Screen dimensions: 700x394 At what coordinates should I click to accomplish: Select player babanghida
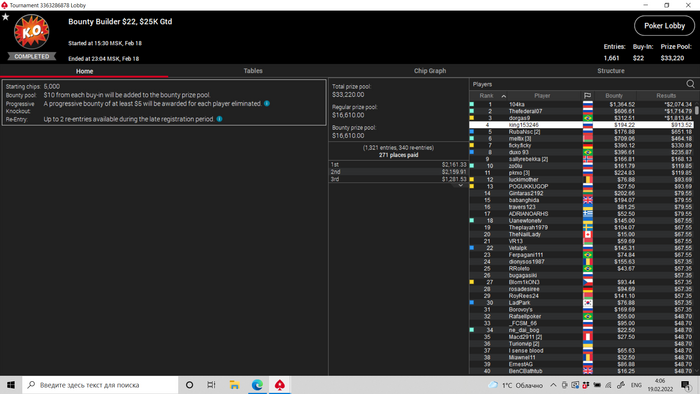[x=524, y=200]
